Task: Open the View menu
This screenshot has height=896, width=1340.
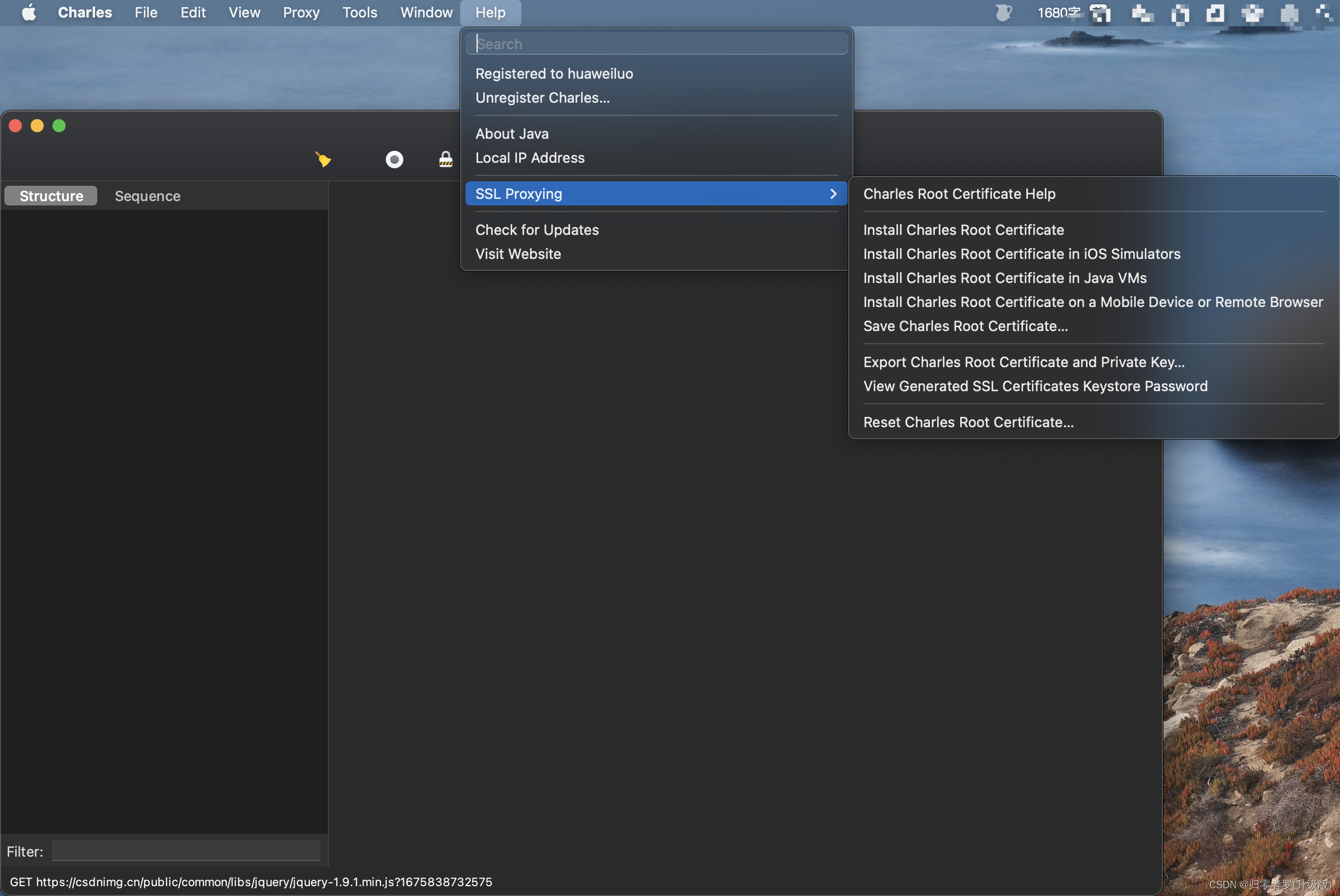Action: tap(245, 13)
